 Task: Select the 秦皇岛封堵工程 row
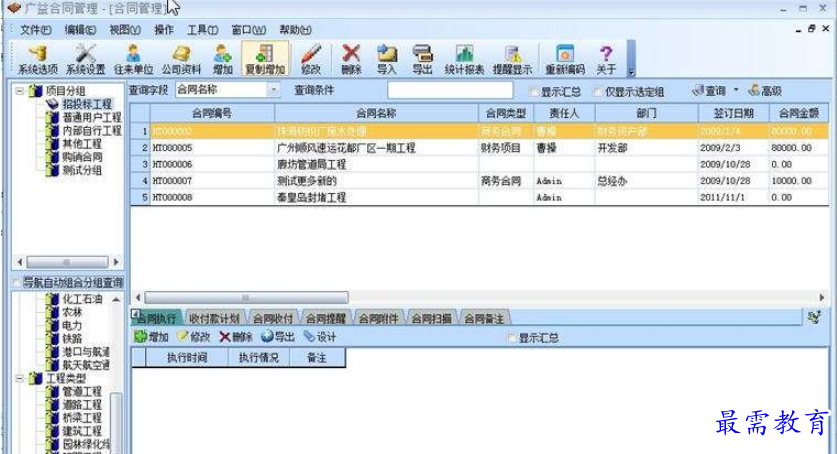click(479, 197)
